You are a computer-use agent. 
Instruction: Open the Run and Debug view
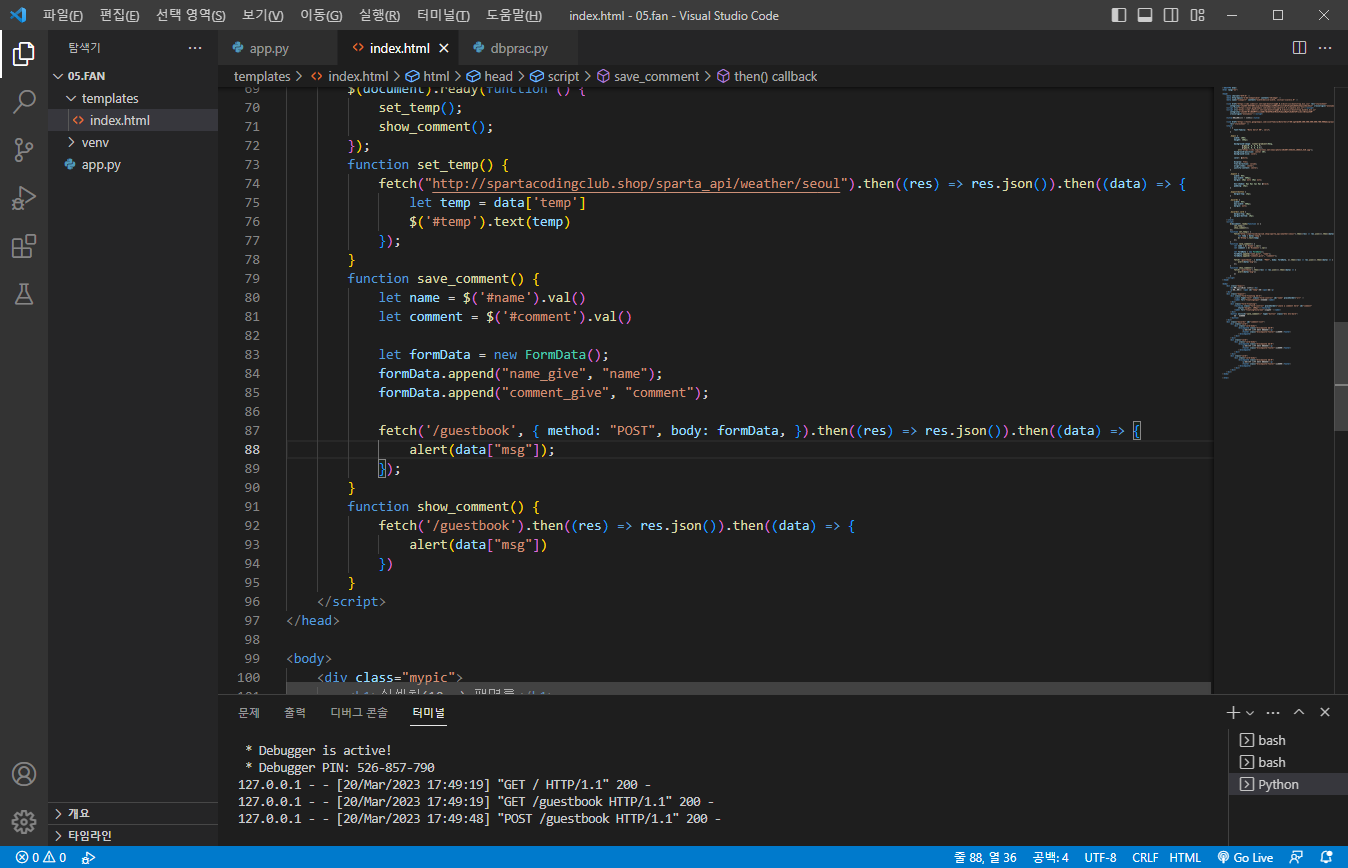pyautogui.click(x=24, y=198)
